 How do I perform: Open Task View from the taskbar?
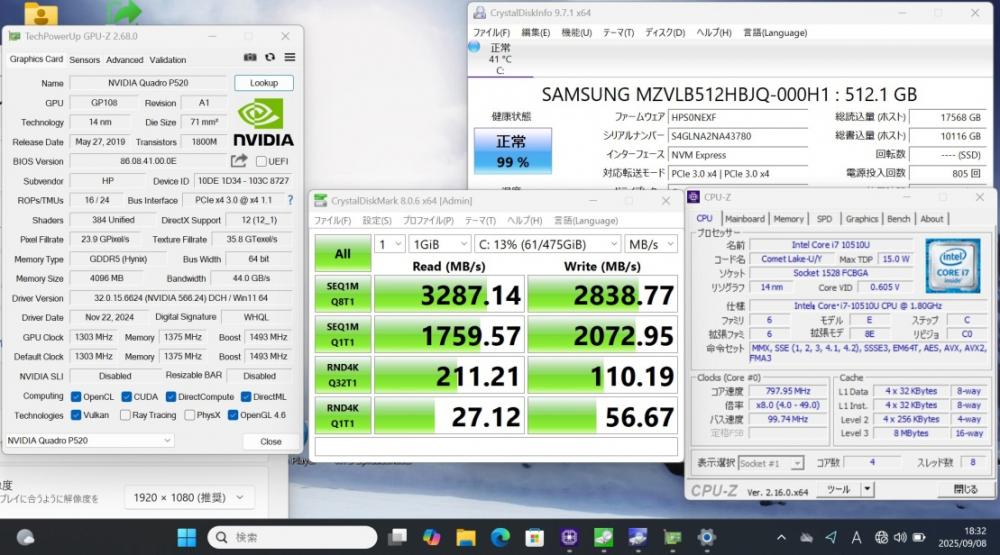pos(397,537)
